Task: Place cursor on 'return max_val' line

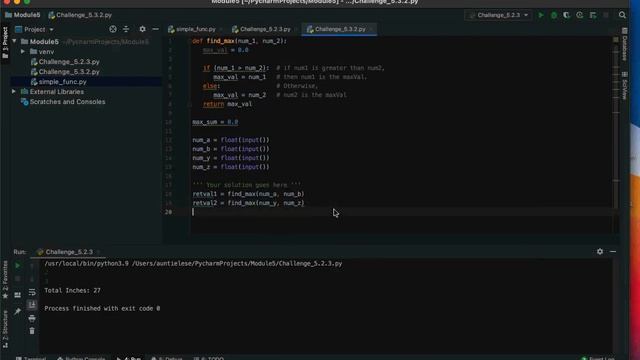Action: (227, 104)
